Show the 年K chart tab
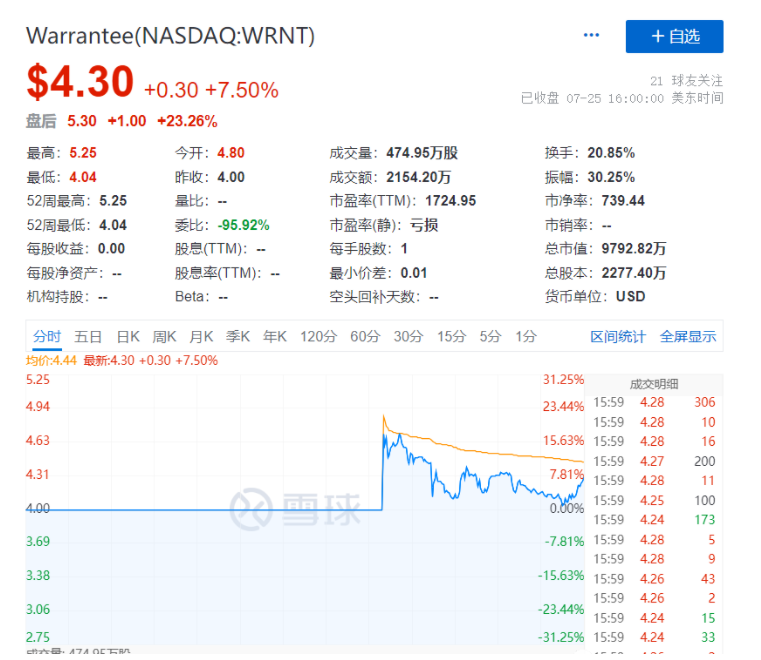 click(275, 336)
